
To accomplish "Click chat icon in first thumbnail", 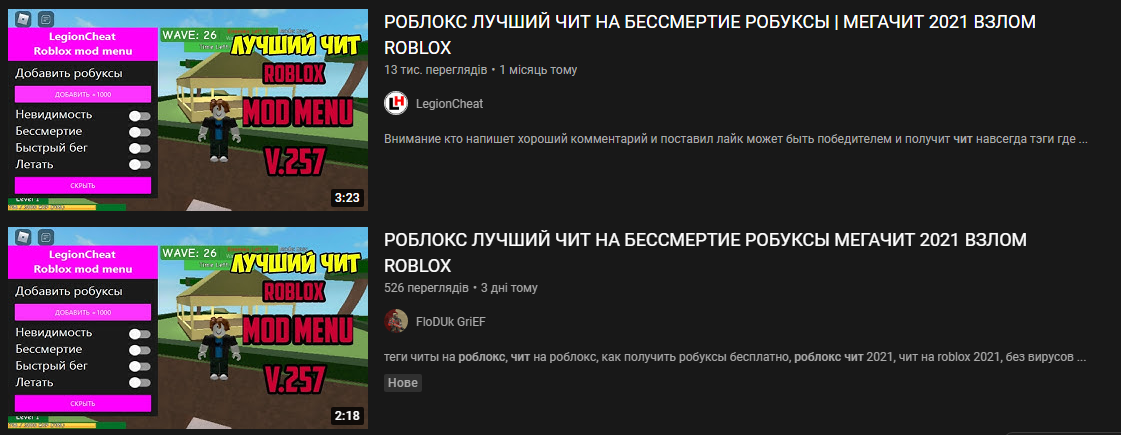I will pyautogui.click(x=46, y=18).
